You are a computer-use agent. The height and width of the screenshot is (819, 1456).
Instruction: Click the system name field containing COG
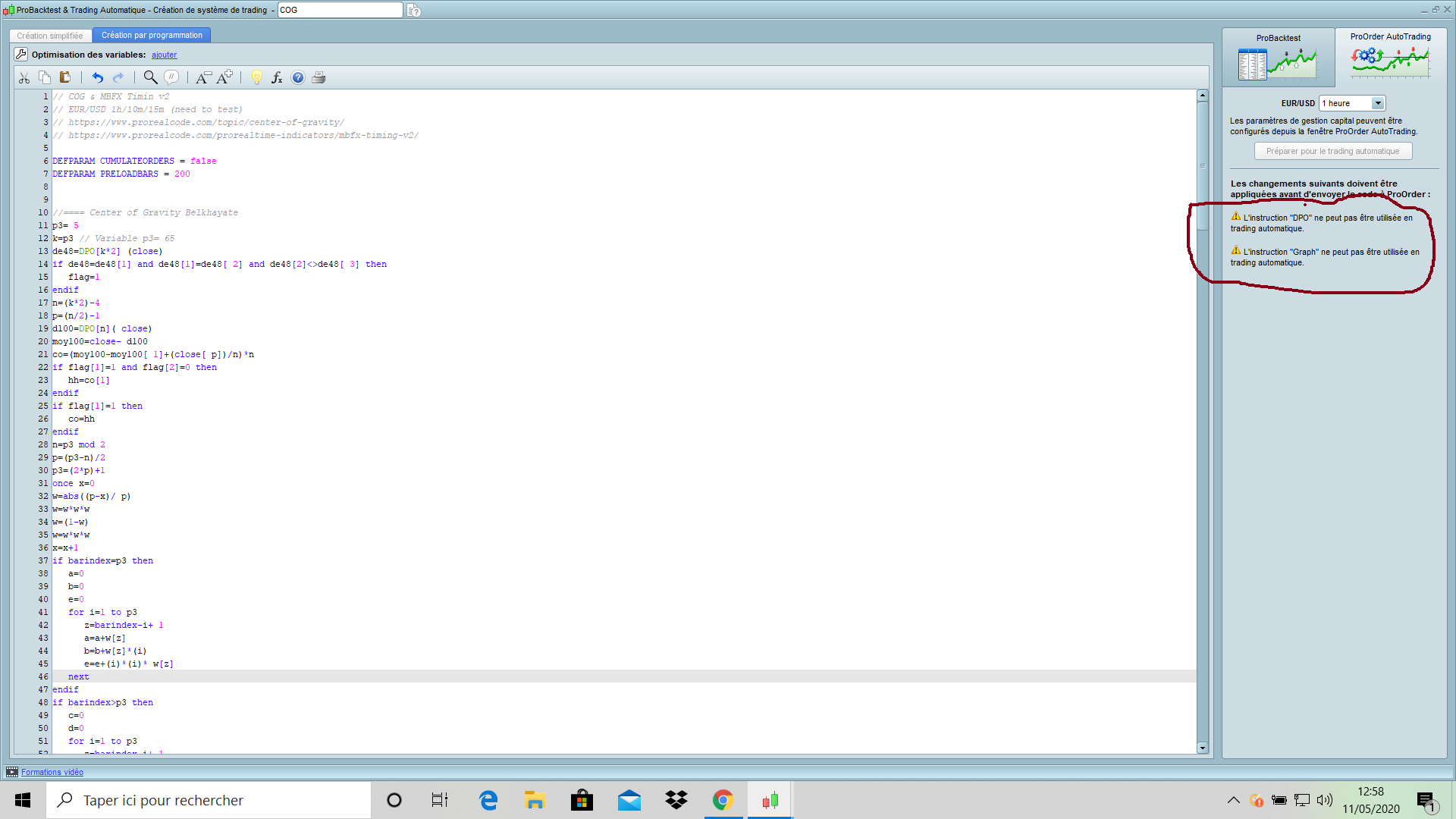click(340, 10)
